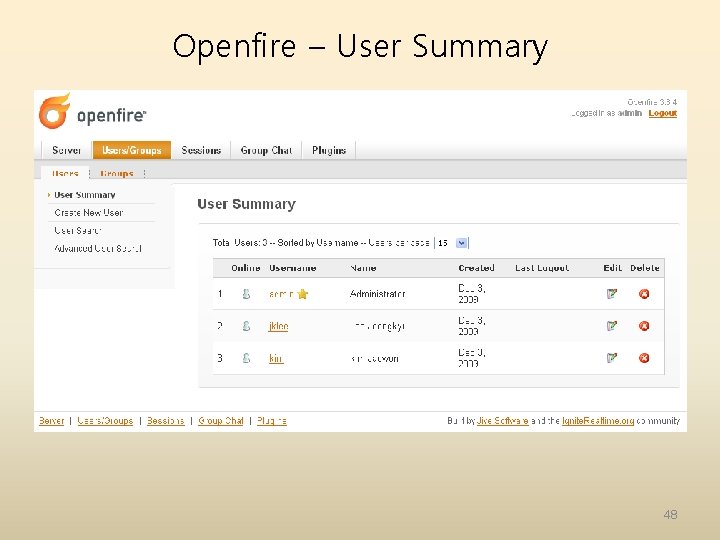Viewport: 720px width, 540px height.
Task: Open the Jive Software footer link
Action: [x=503, y=421]
